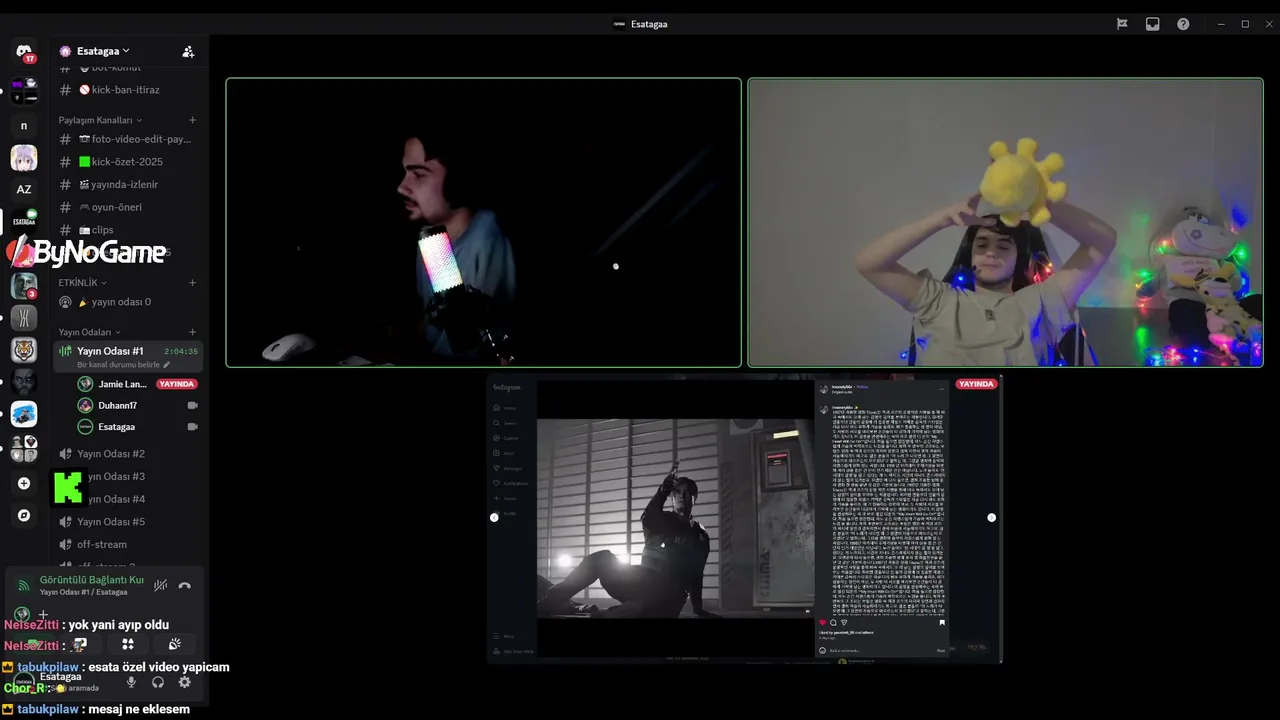The image size is (1280, 720).
Task: Open the yayında-izlenir channel
Action: point(129,185)
